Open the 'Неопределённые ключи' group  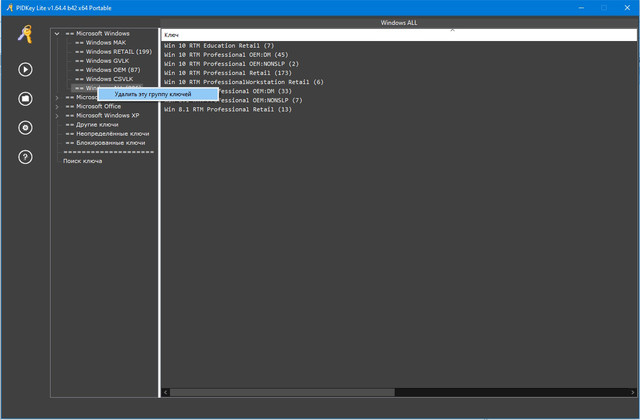[107, 133]
